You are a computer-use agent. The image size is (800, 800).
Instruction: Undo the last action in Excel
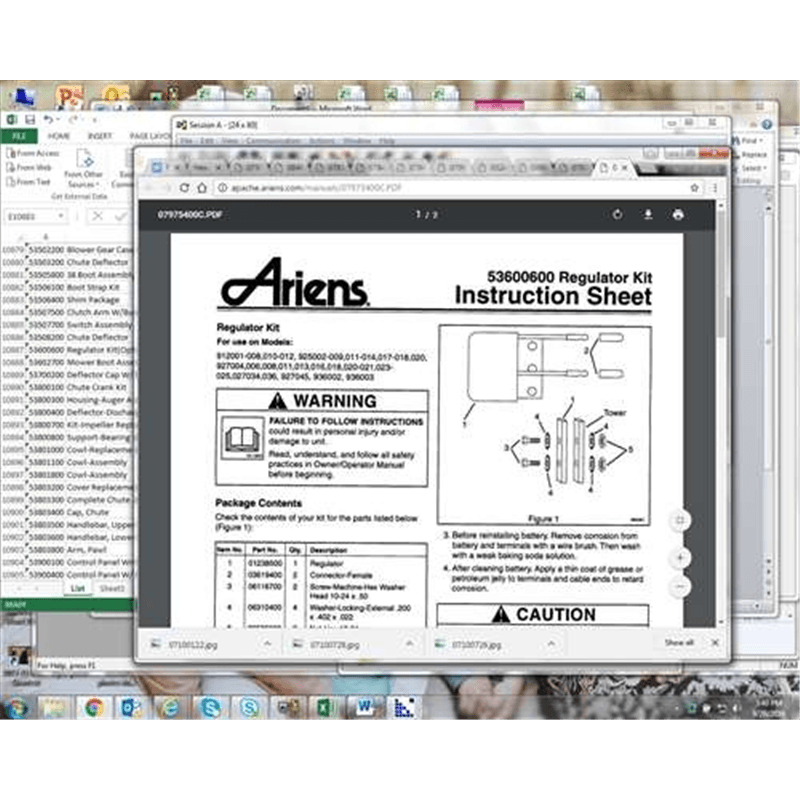48,120
